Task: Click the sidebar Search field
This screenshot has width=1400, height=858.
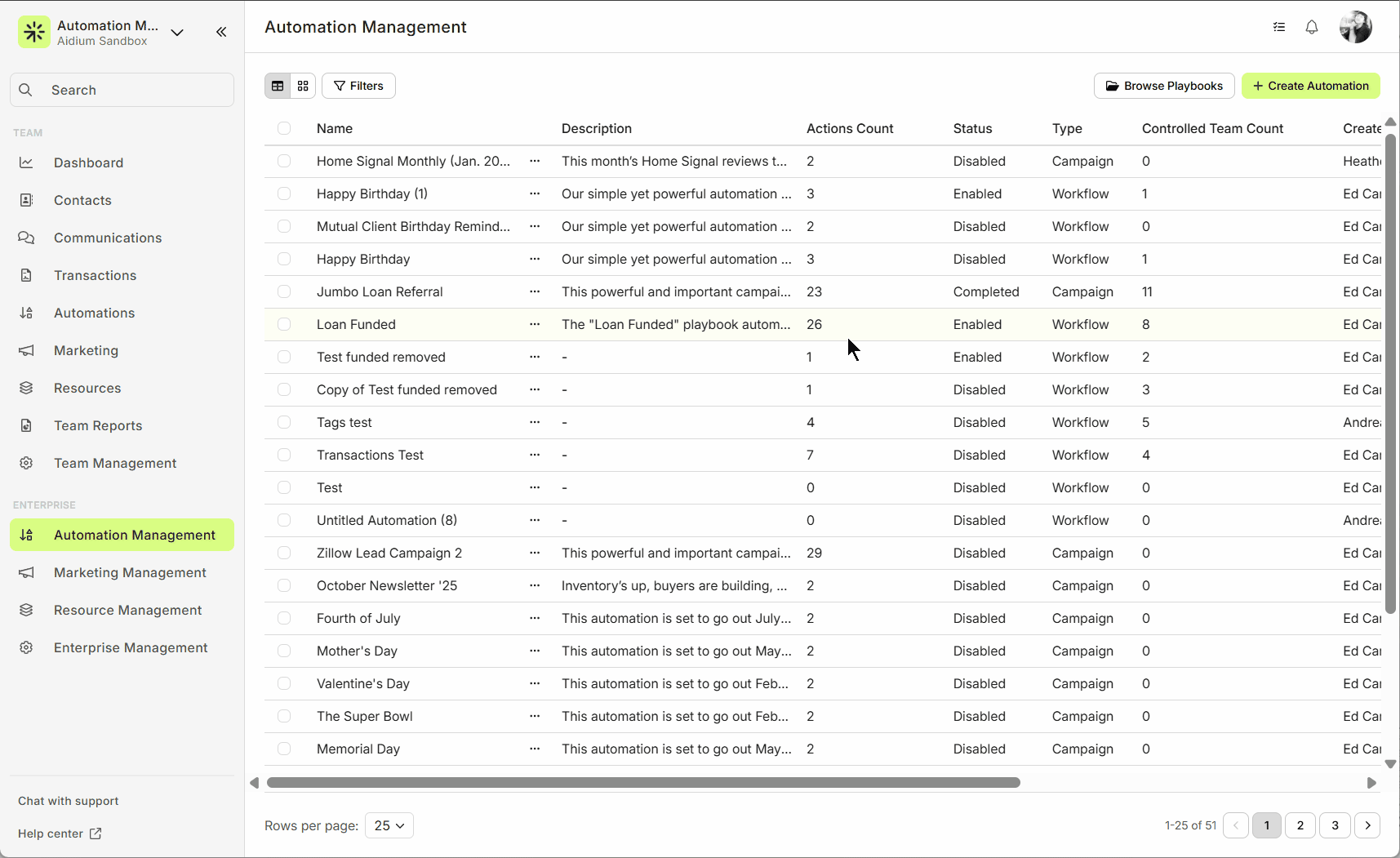Action: pos(122,90)
